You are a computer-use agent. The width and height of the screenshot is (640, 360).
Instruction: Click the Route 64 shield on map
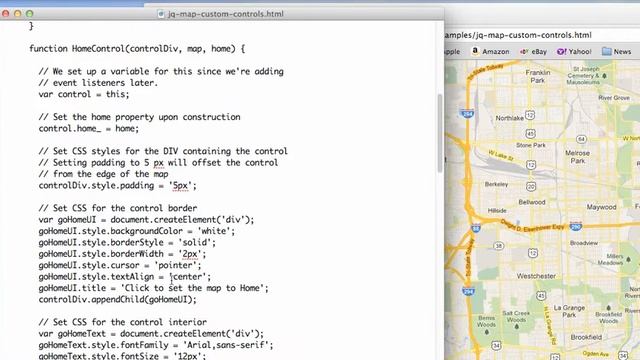[x=582, y=139]
